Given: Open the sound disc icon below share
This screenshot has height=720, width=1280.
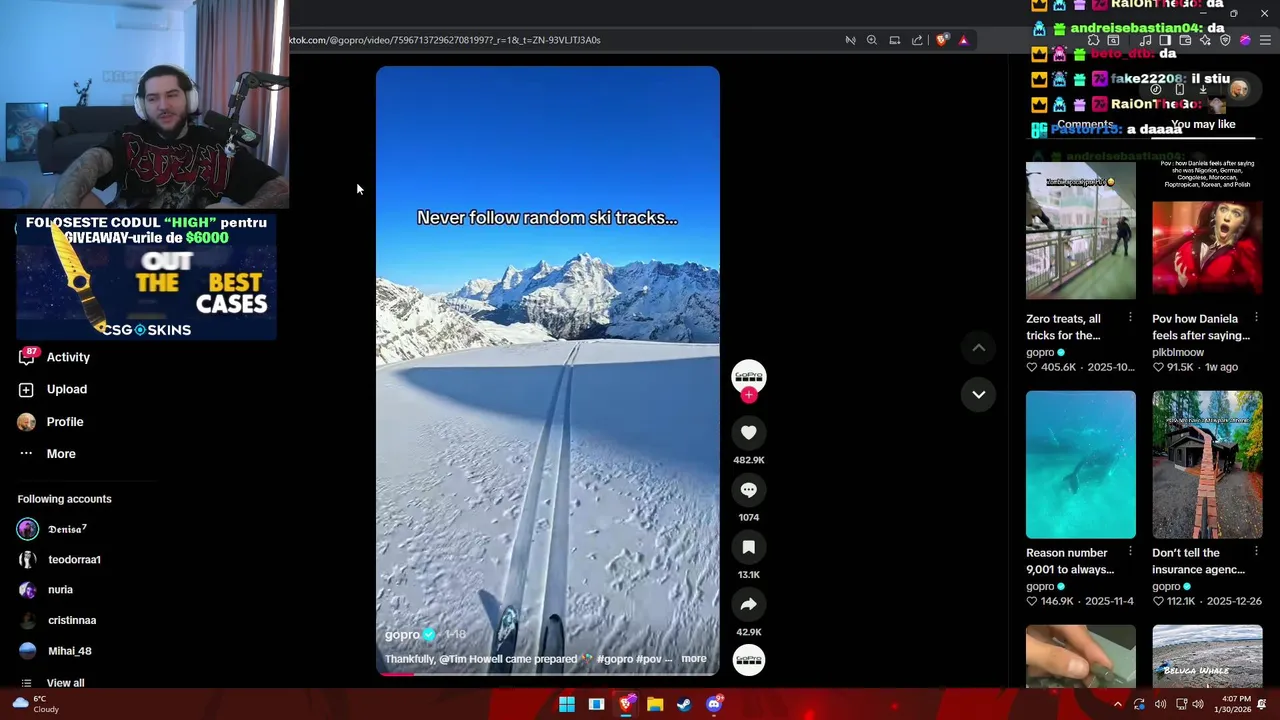Looking at the screenshot, I should [748, 660].
